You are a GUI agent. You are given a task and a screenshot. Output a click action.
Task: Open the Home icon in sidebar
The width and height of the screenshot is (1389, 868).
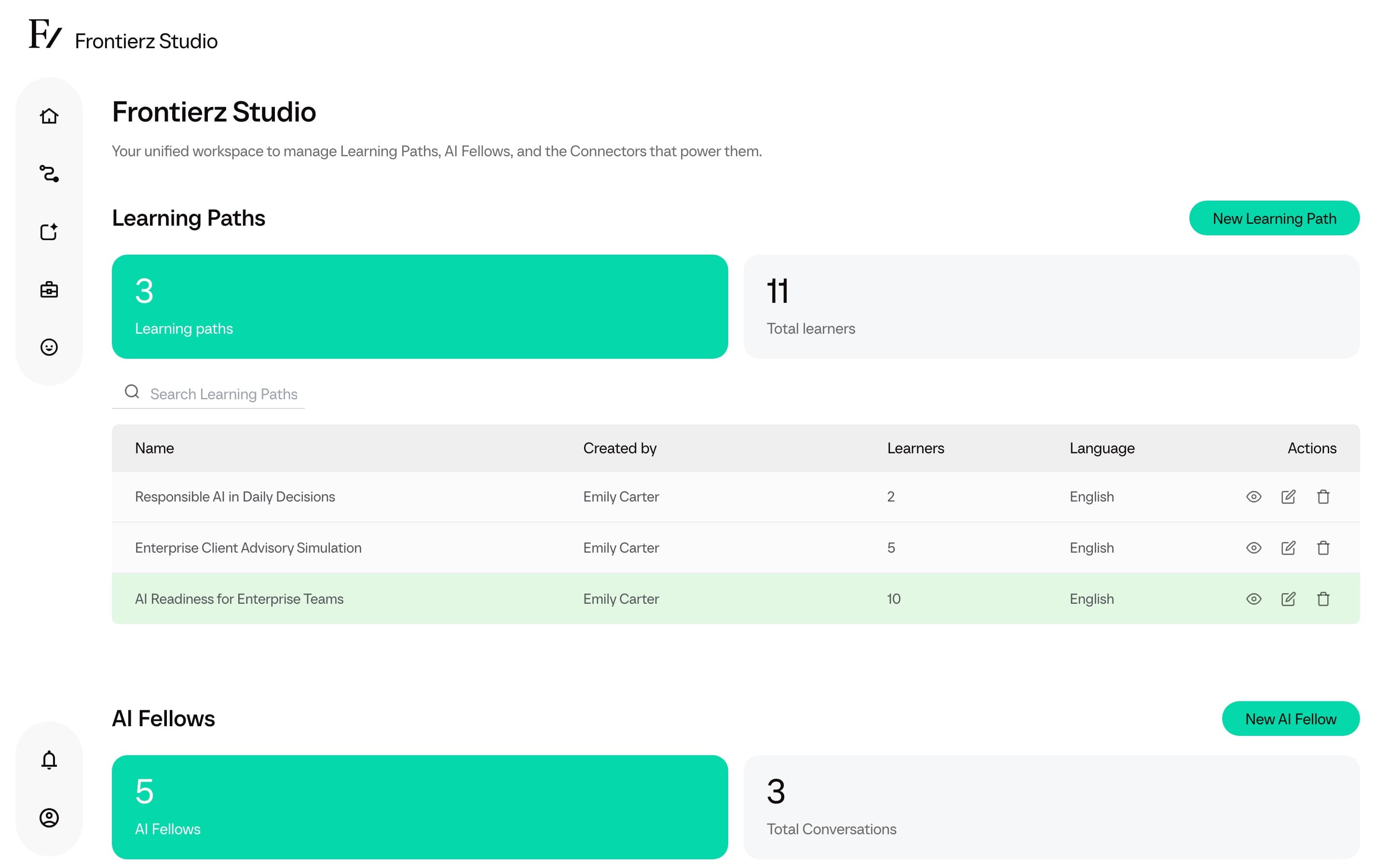[x=49, y=116]
